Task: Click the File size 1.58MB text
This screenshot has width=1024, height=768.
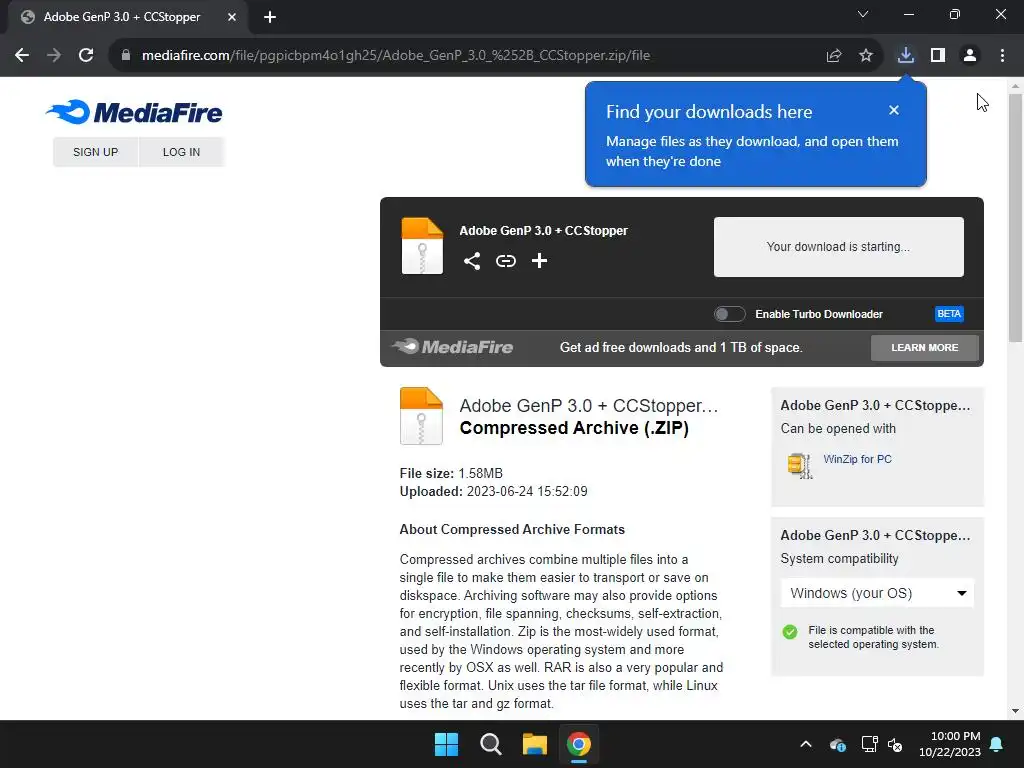Action: (451, 473)
